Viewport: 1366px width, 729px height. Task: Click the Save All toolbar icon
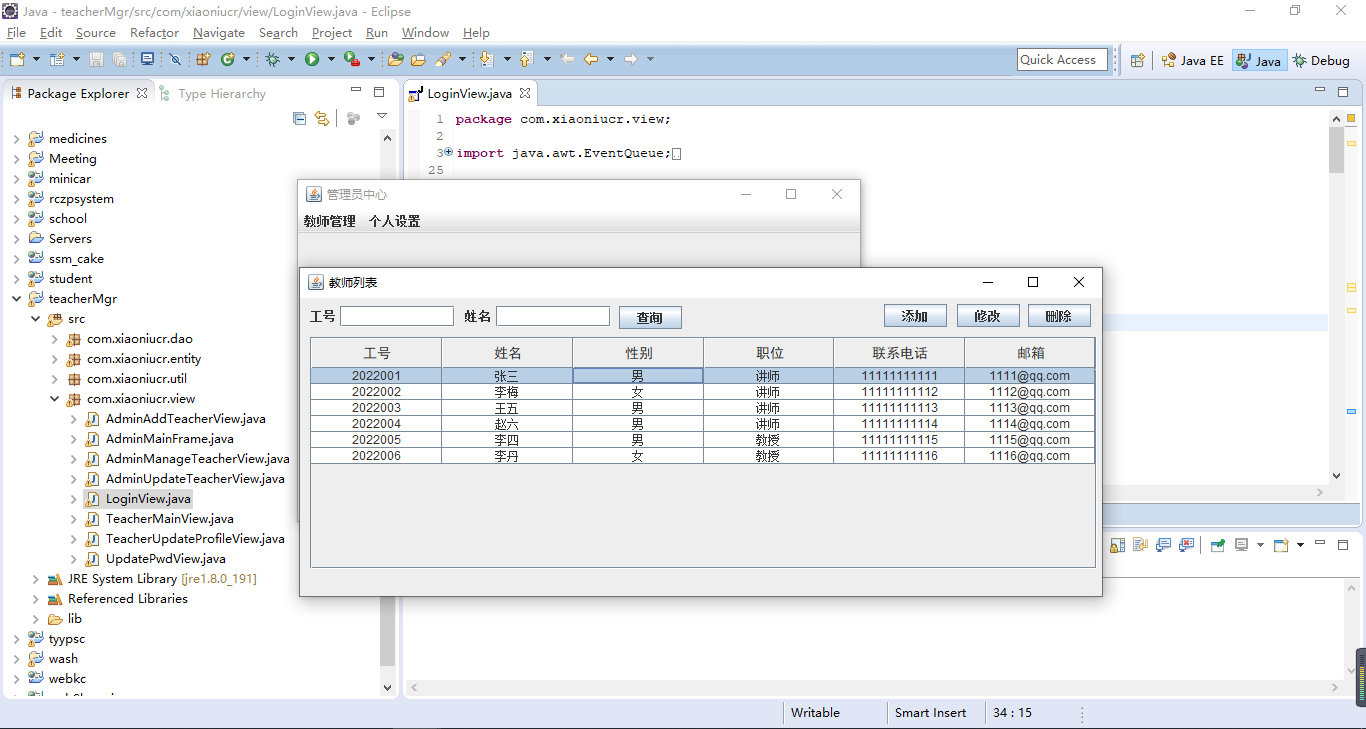[119, 59]
